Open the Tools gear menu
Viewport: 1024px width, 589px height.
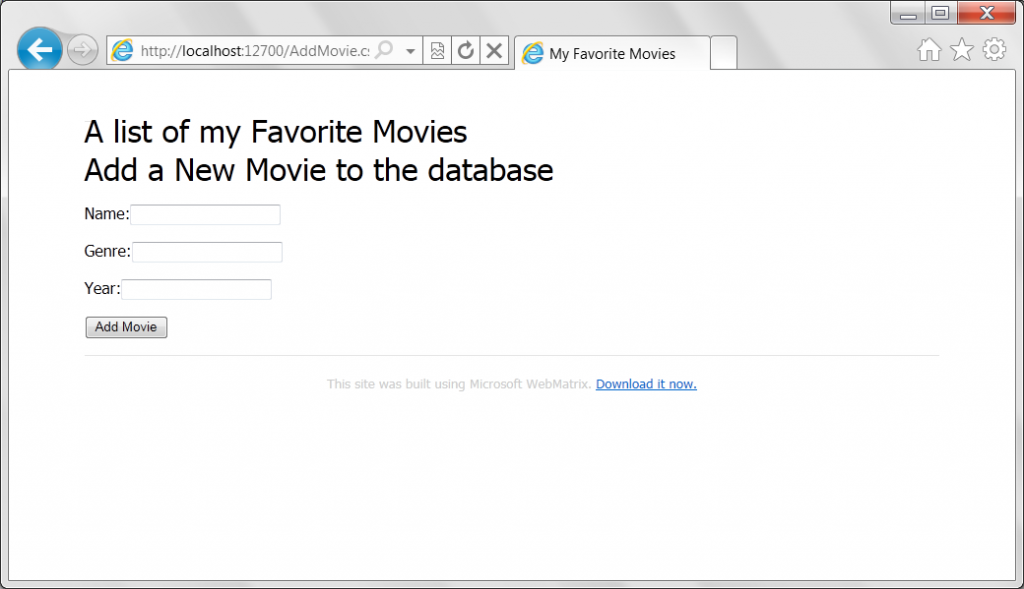[994, 50]
